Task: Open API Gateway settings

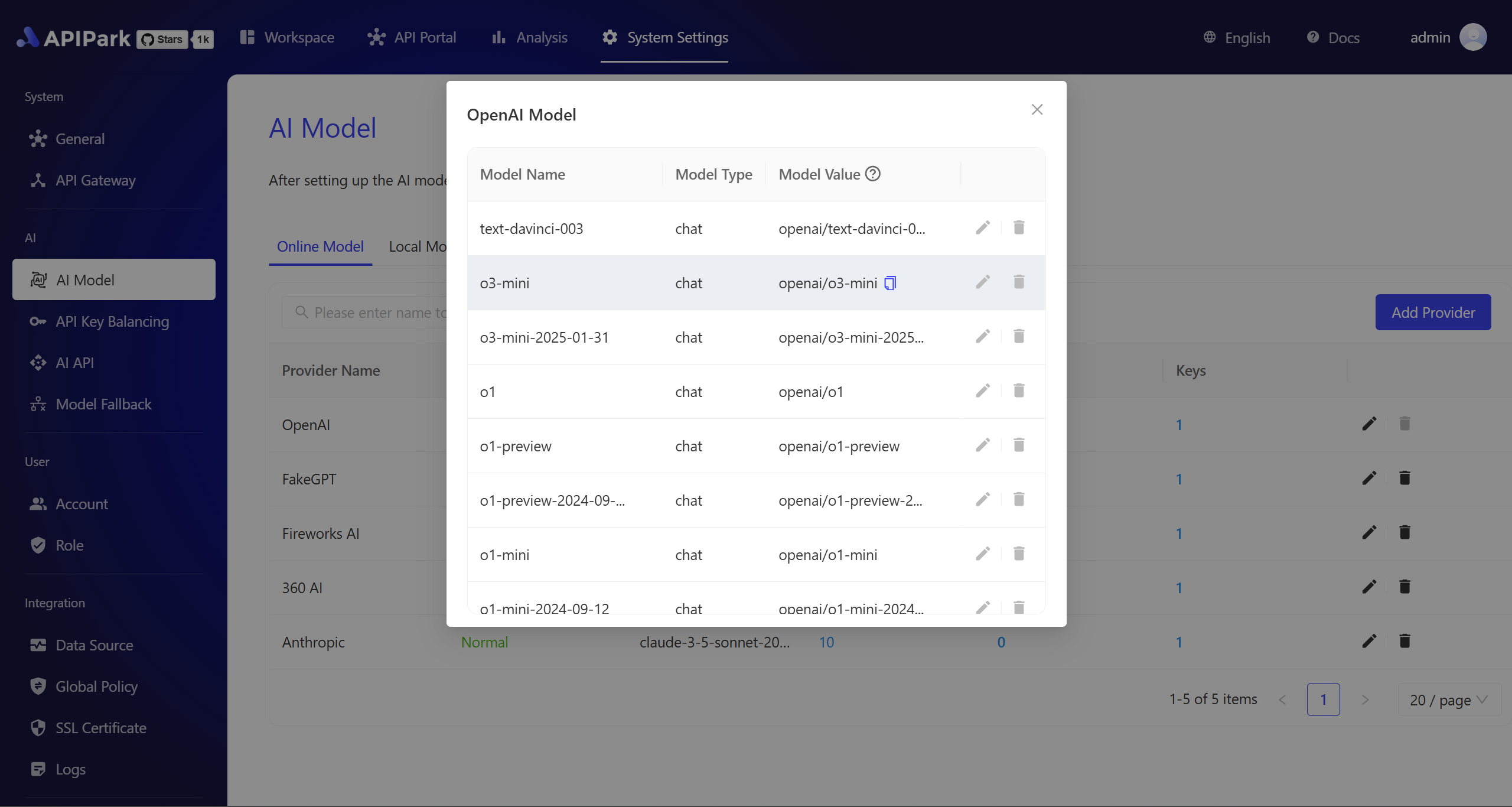Action: pos(113,180)
